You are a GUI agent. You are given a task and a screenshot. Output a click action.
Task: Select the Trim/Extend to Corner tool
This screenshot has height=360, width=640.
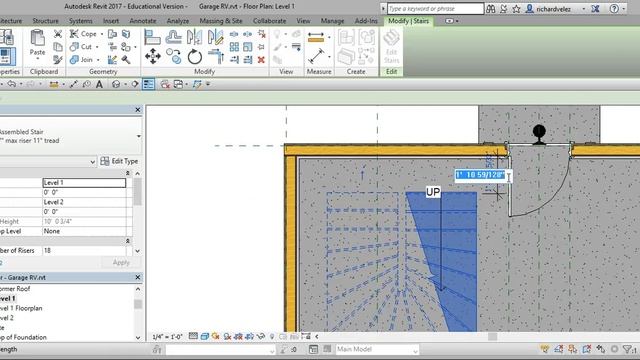click(215, 56)
